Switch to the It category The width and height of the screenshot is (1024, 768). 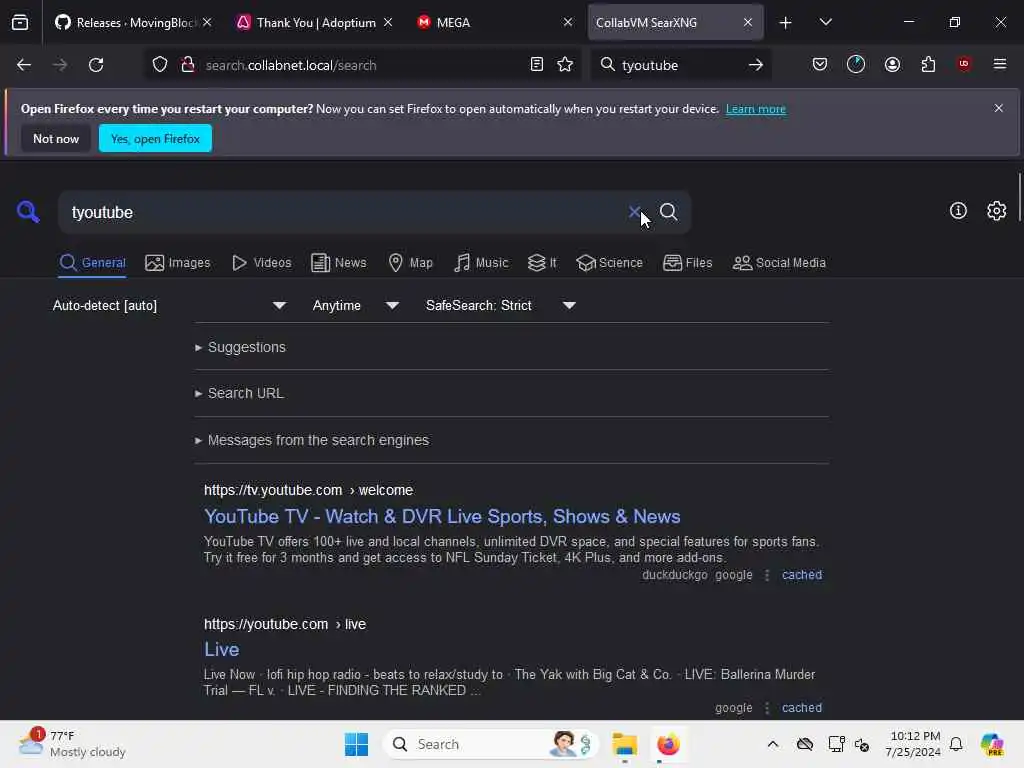(542, 263)
